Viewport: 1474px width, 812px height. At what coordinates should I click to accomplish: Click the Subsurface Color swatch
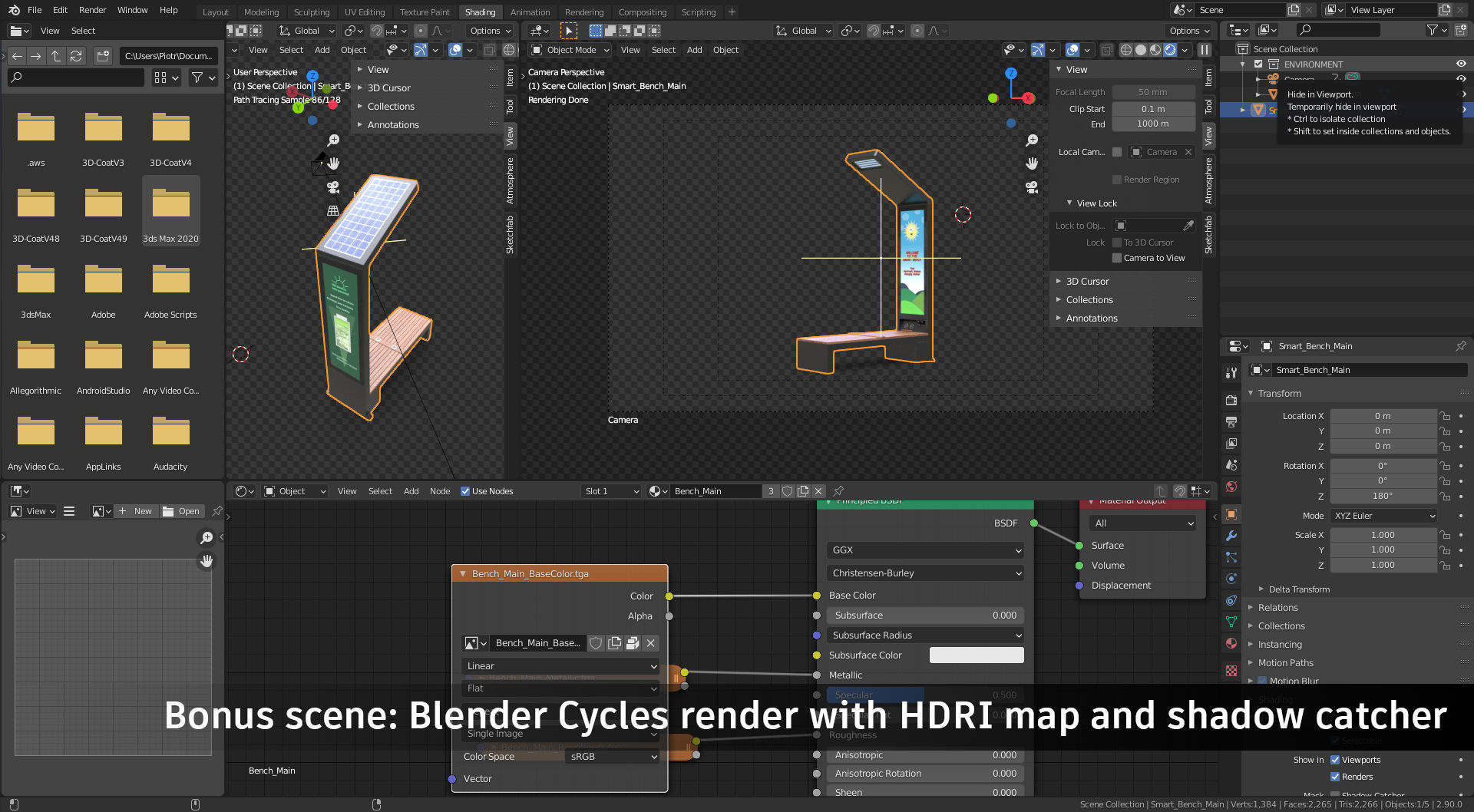point(977,655)
